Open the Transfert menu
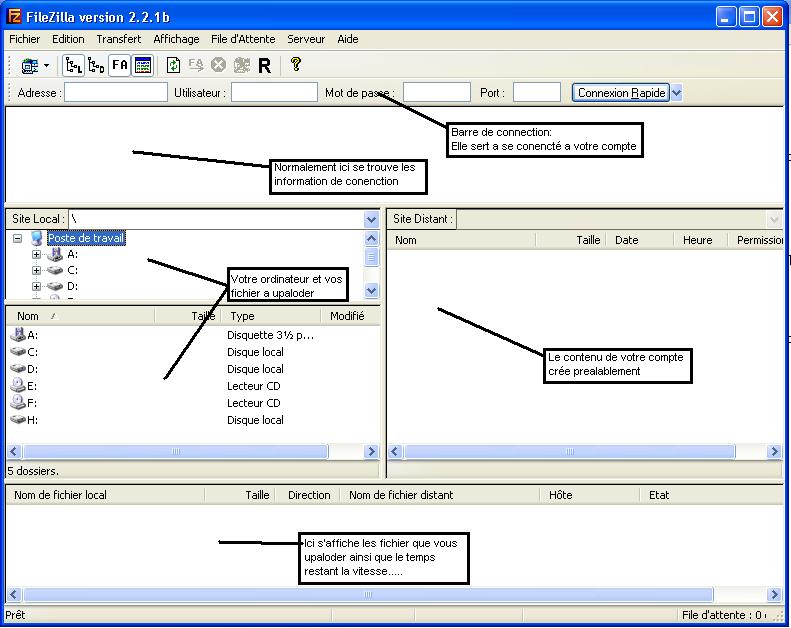This screenshot has height=628, width=791. (x=119, y=39)
